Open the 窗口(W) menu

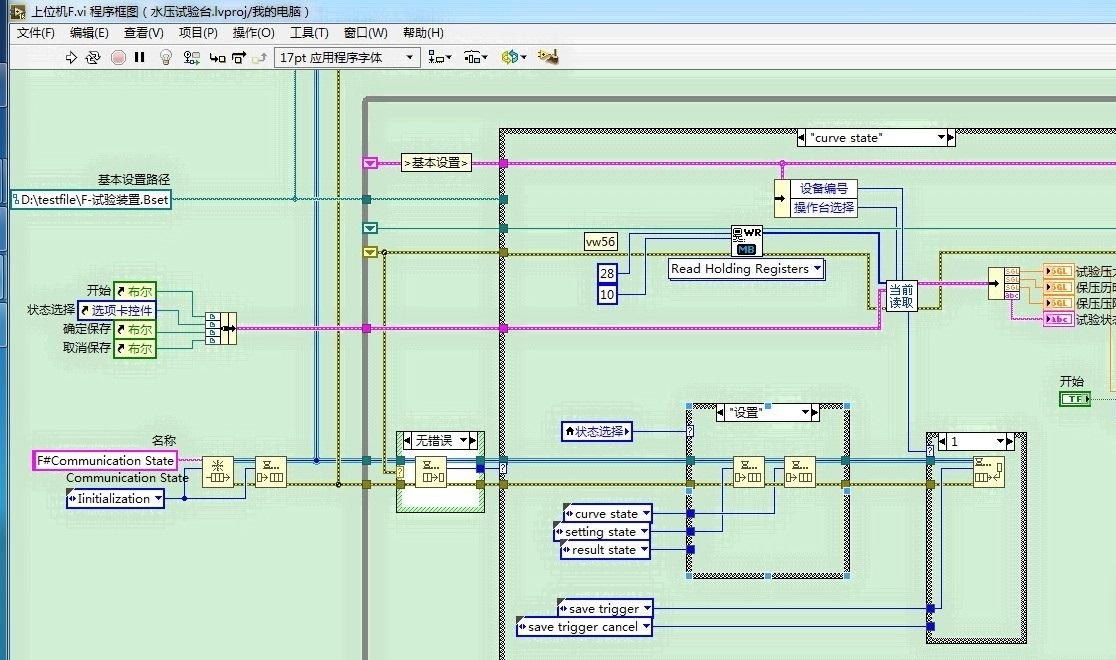coord(365,33)
